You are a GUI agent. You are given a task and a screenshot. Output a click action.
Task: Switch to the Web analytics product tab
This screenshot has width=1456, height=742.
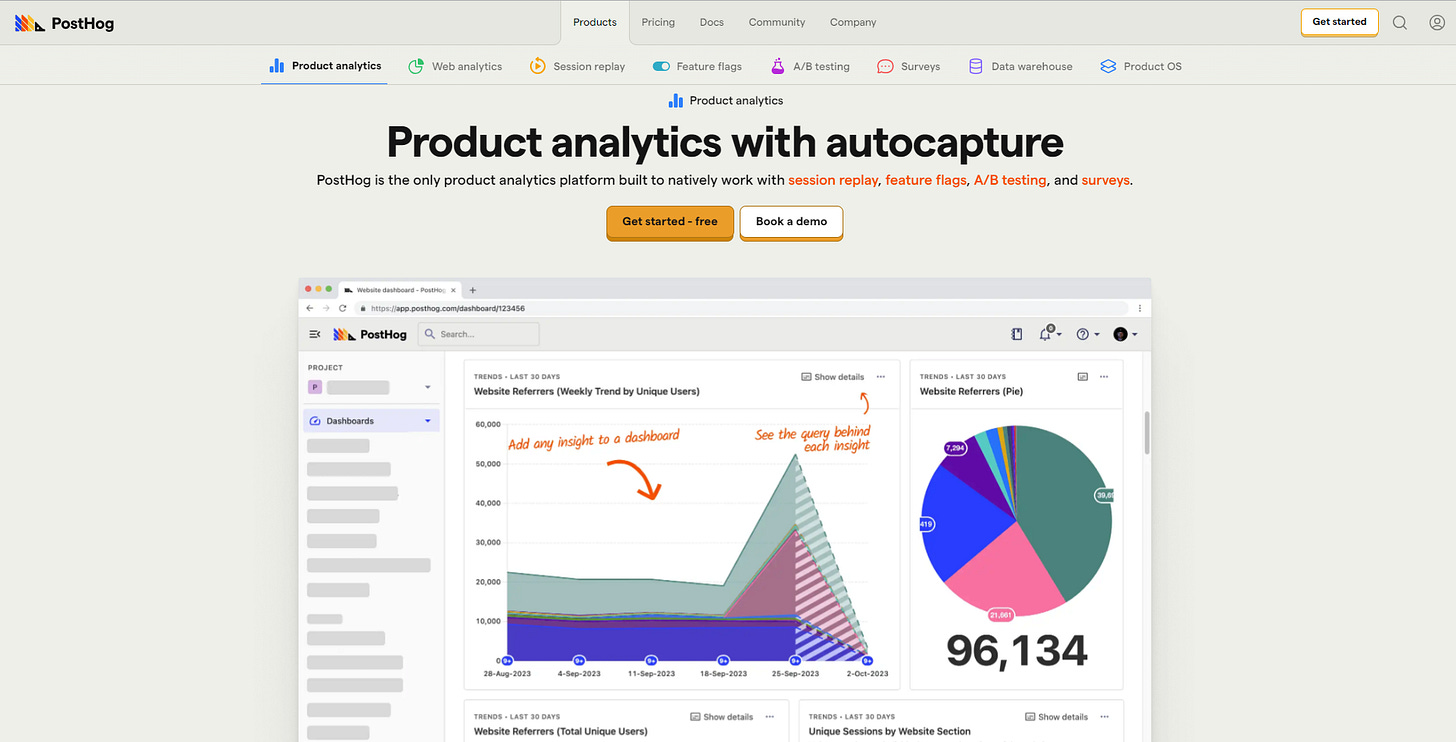455,66
